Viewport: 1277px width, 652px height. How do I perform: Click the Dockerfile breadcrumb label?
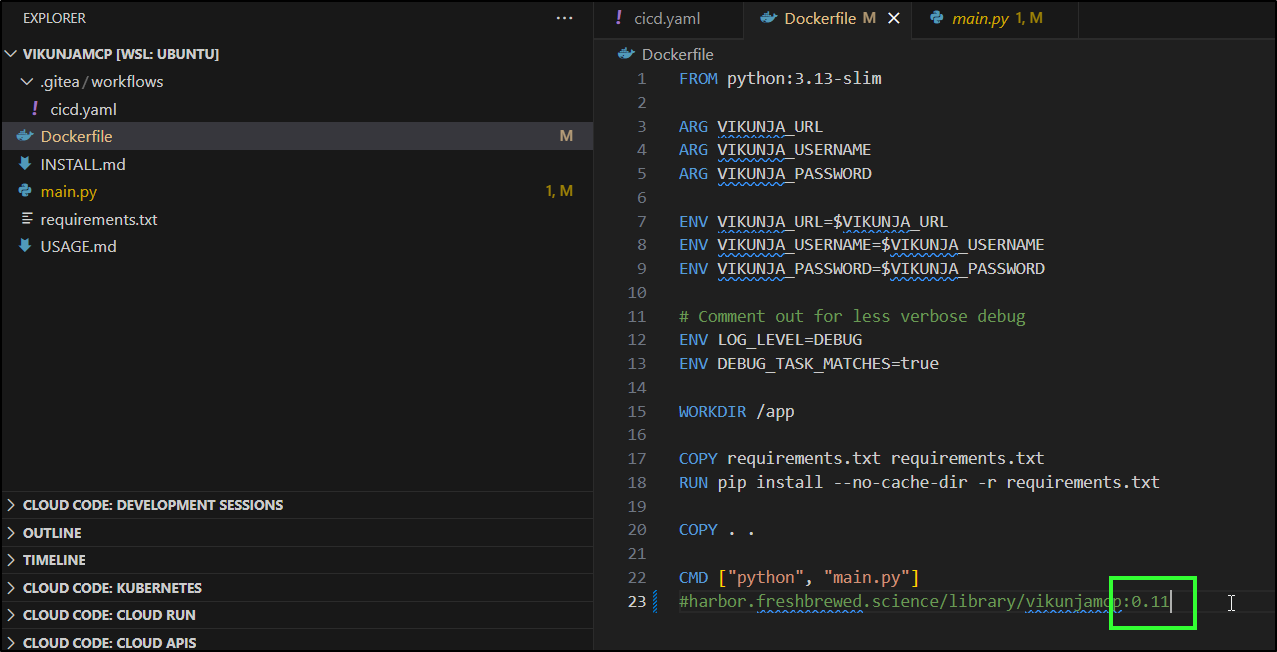677,54
